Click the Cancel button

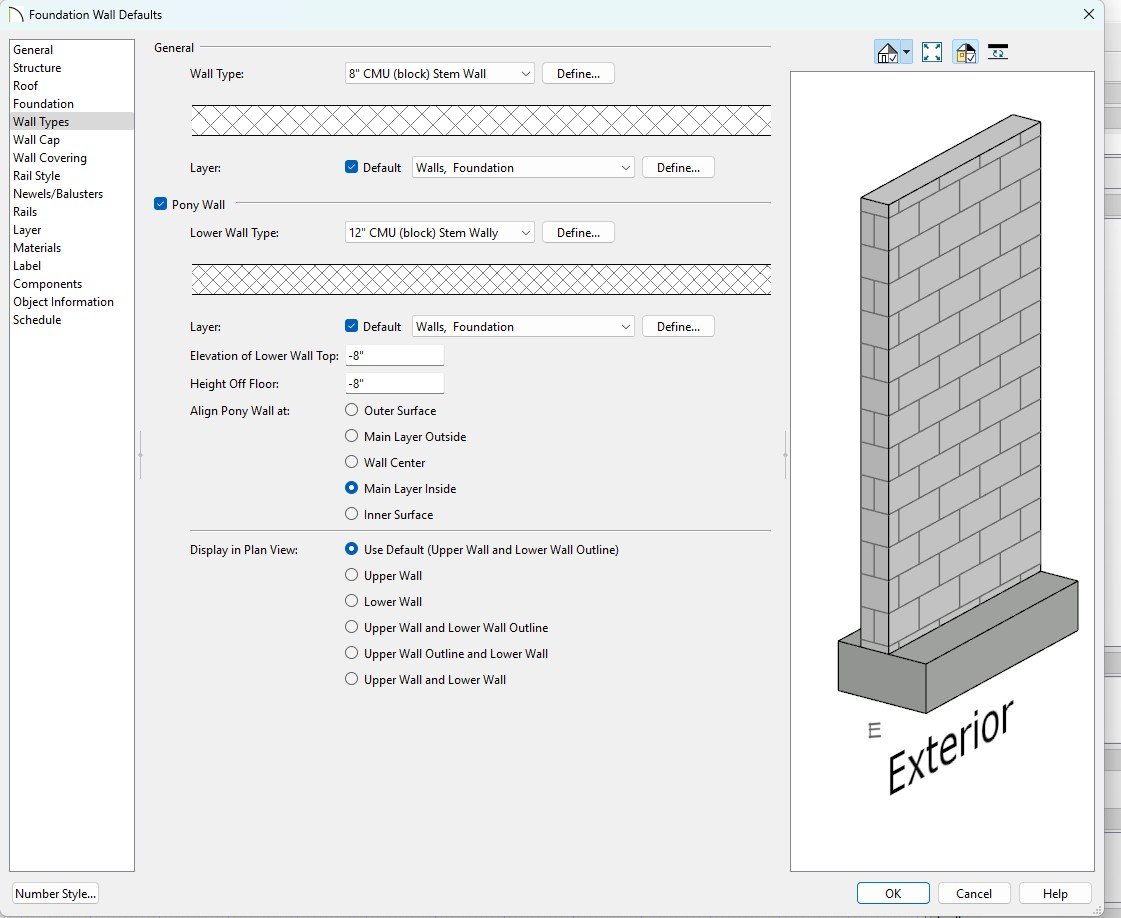click(974, 894)
